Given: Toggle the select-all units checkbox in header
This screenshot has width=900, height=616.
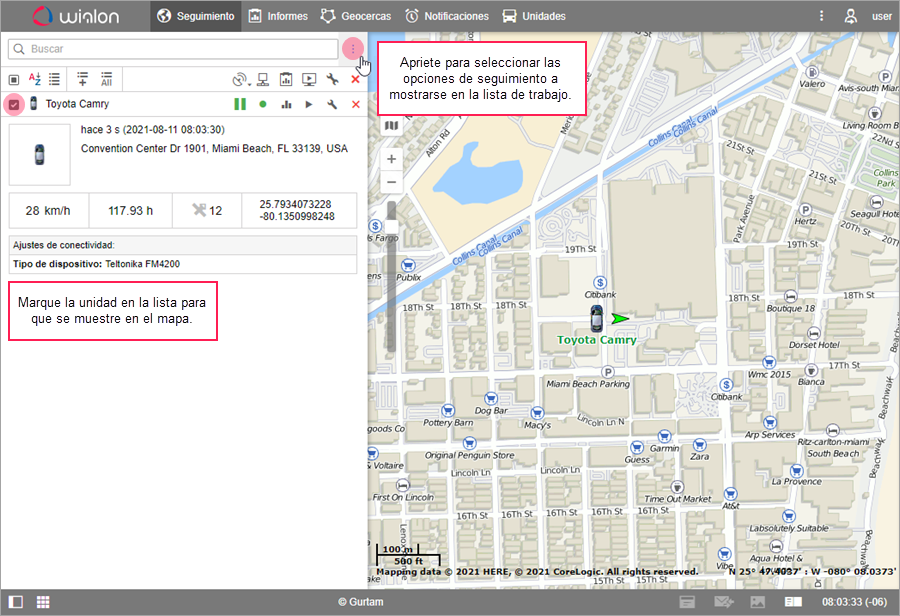Looking at the screenshot, I should [x=14, y=79].
